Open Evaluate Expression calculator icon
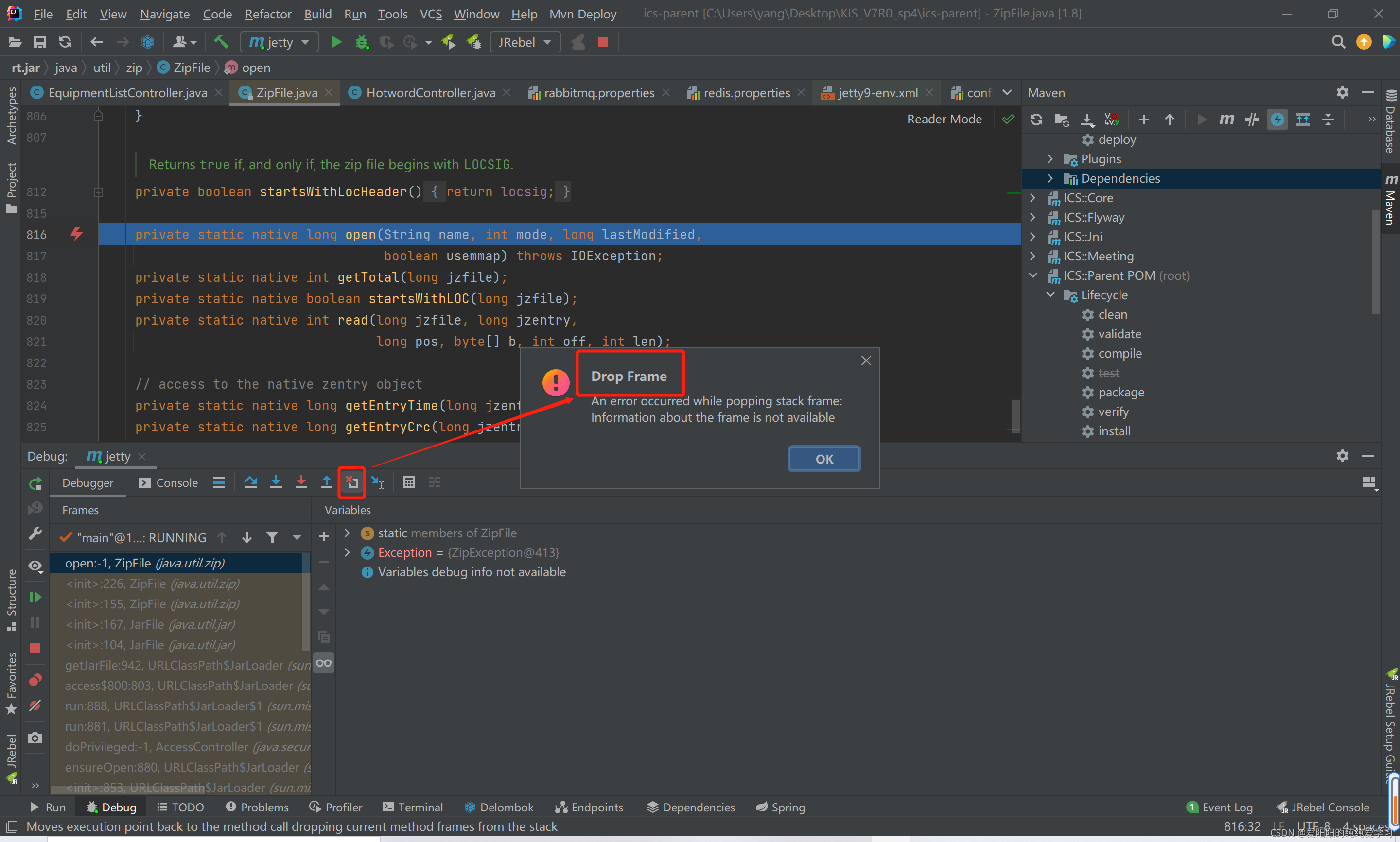The height and width of the screenshot is (842, 1400). coord(409,482)
